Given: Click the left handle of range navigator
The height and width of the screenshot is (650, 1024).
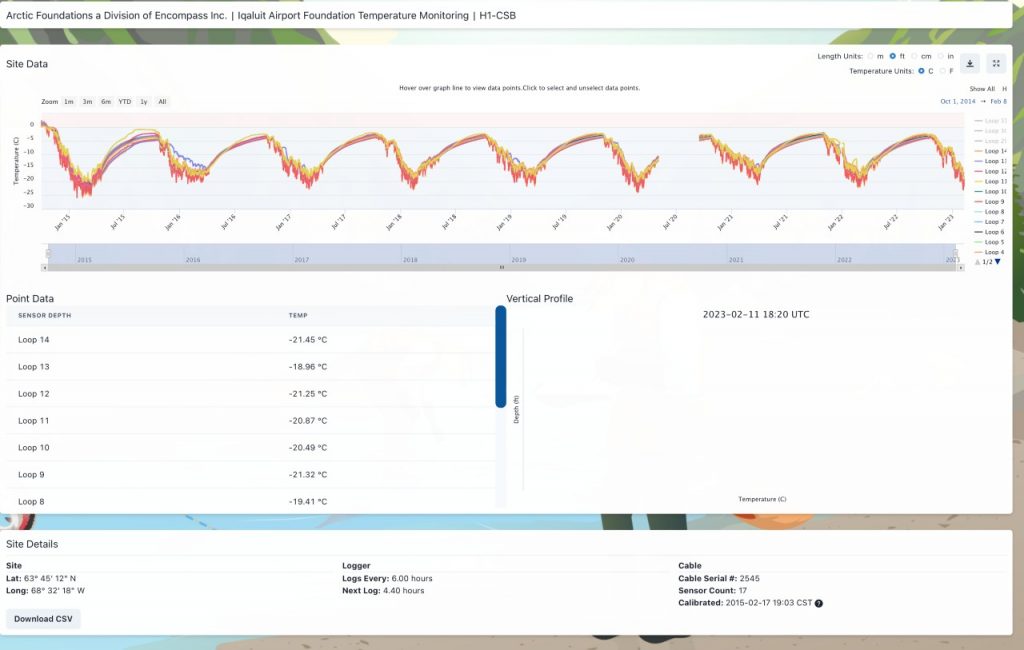Looking at the screenshot, I should [49, 254].
